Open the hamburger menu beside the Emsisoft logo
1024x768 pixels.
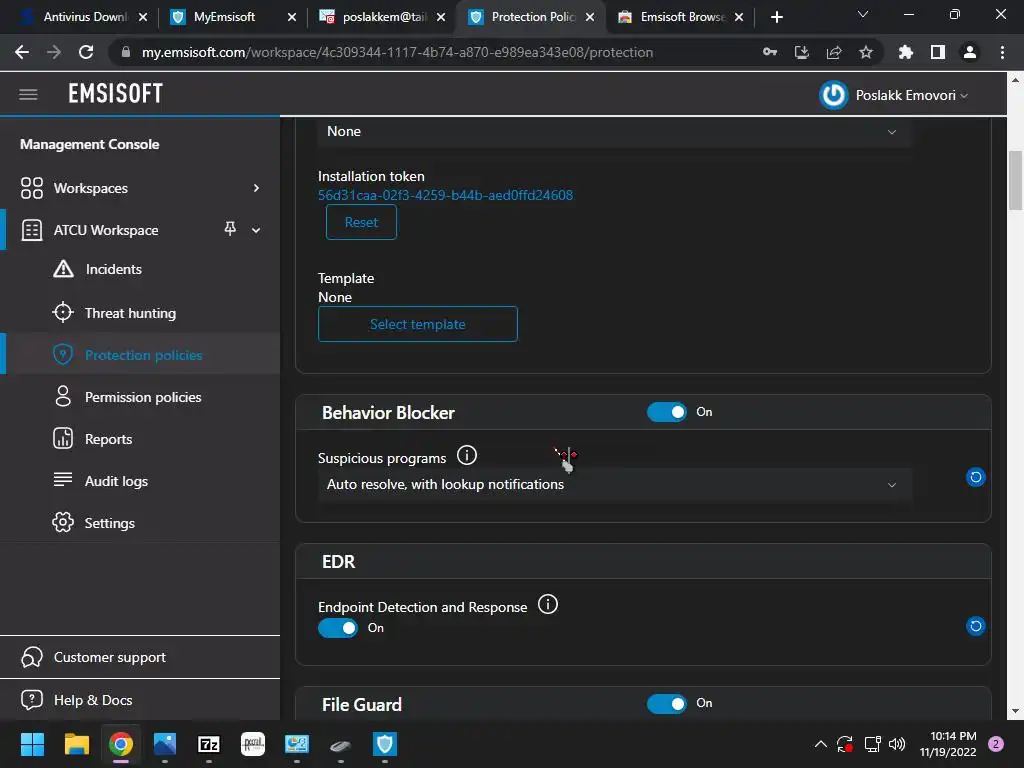(x=28, y=95)
